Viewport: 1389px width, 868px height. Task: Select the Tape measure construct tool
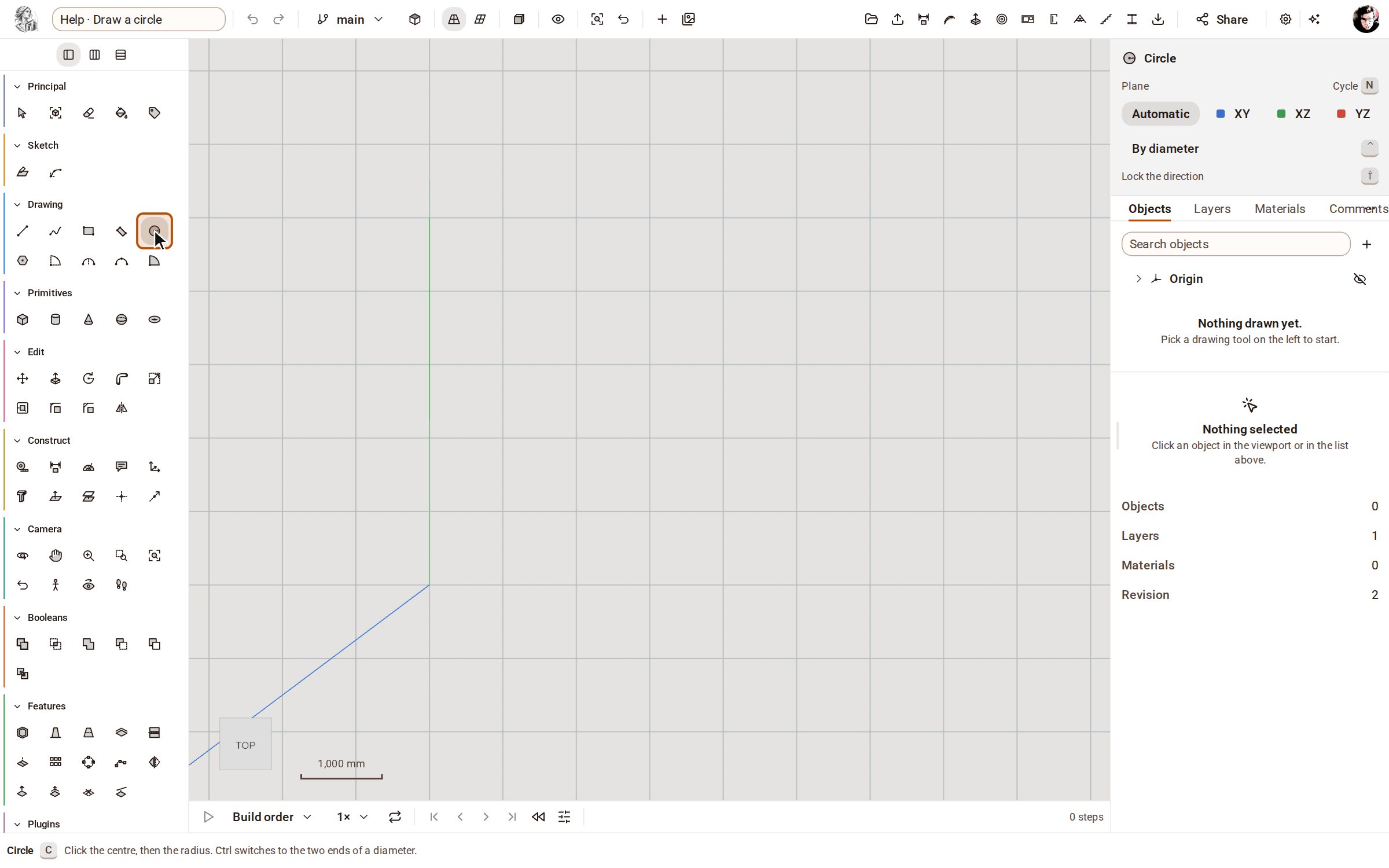tap(23, 468)
